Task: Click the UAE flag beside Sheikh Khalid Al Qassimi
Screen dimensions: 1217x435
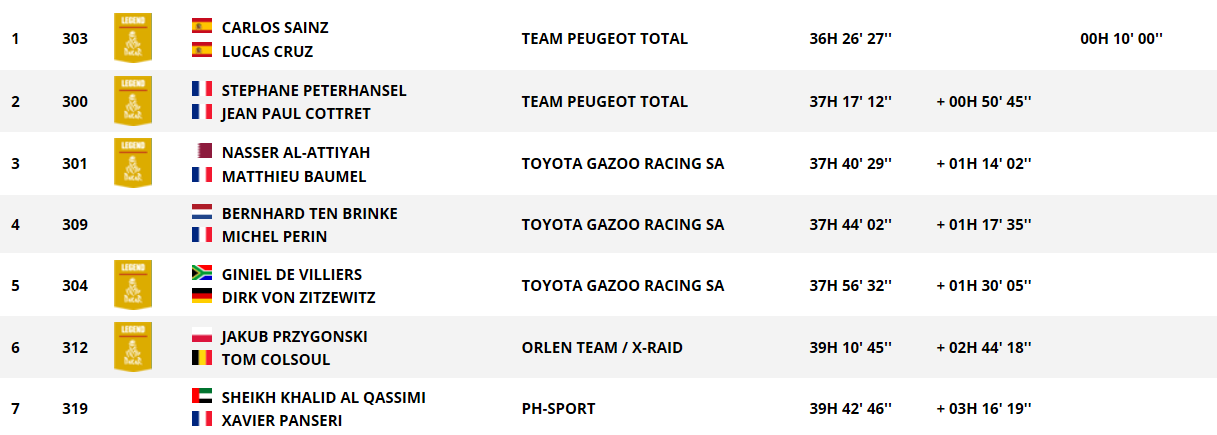Action: coord(202,397)
